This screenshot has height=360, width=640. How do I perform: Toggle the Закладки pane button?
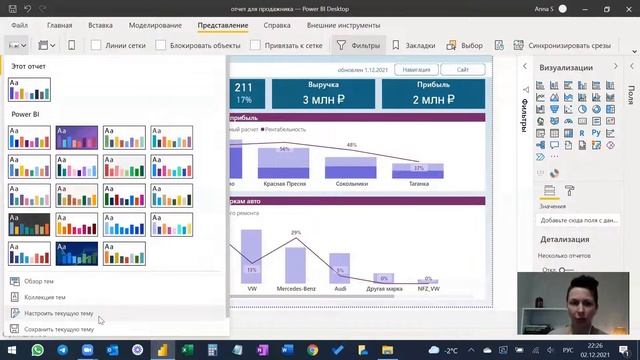tap(413, 45)
